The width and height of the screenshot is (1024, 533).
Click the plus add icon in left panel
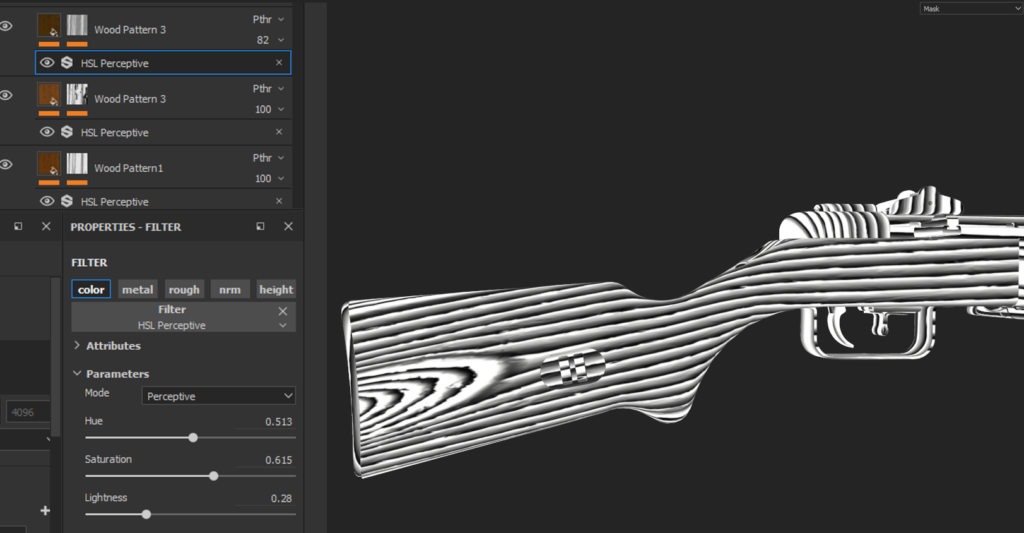coord(45,510)
